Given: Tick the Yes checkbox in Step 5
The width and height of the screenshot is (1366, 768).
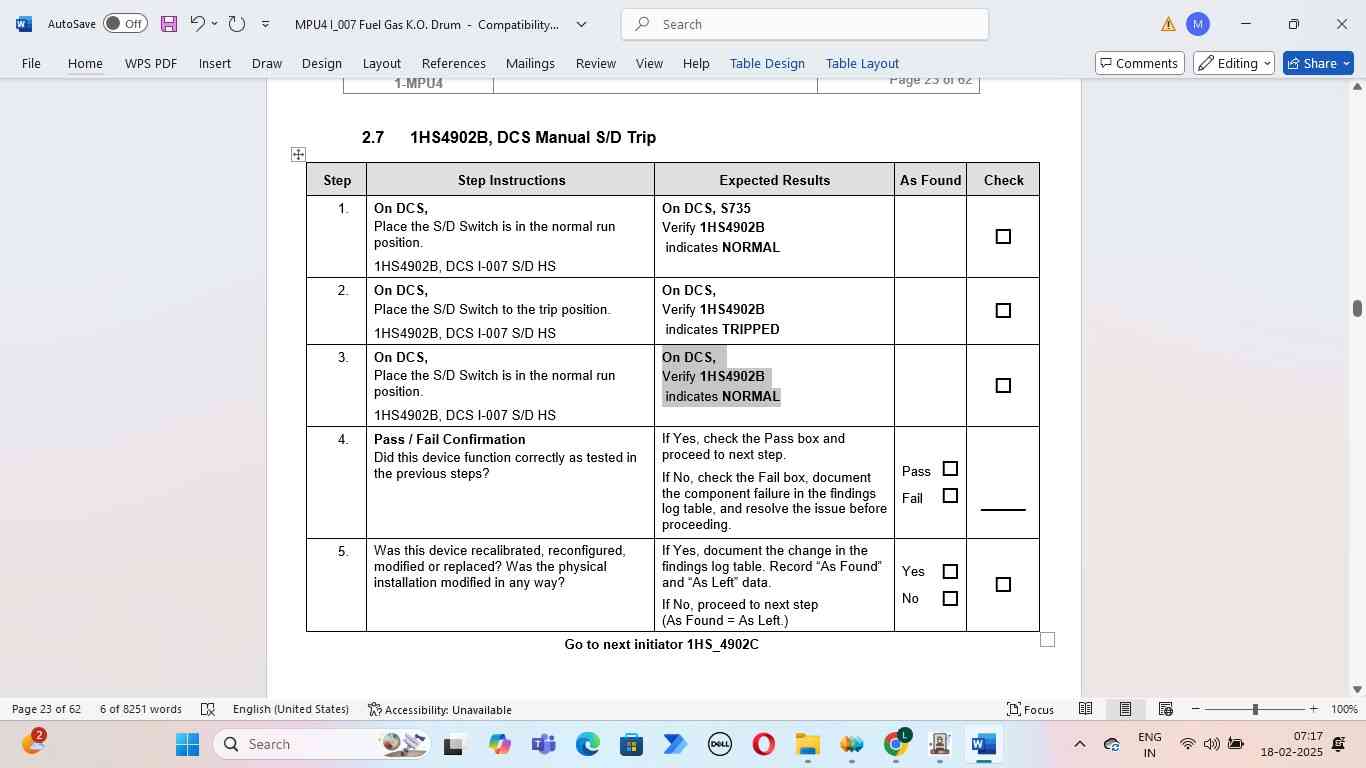Looking at the screenshot, I should [x=950, y=572].
